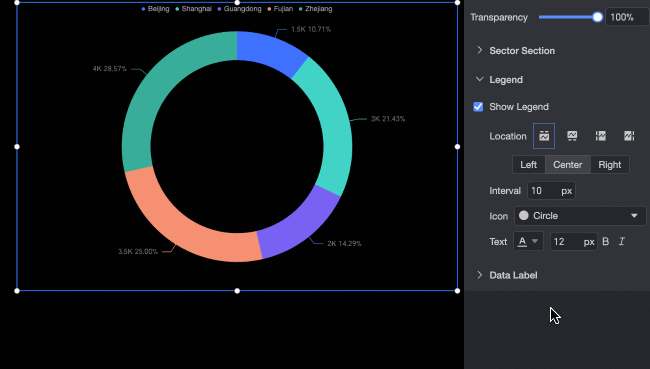This screenshot has width=650, height=369.
Task: Set legend location to bottom
Action: [572, 136]
